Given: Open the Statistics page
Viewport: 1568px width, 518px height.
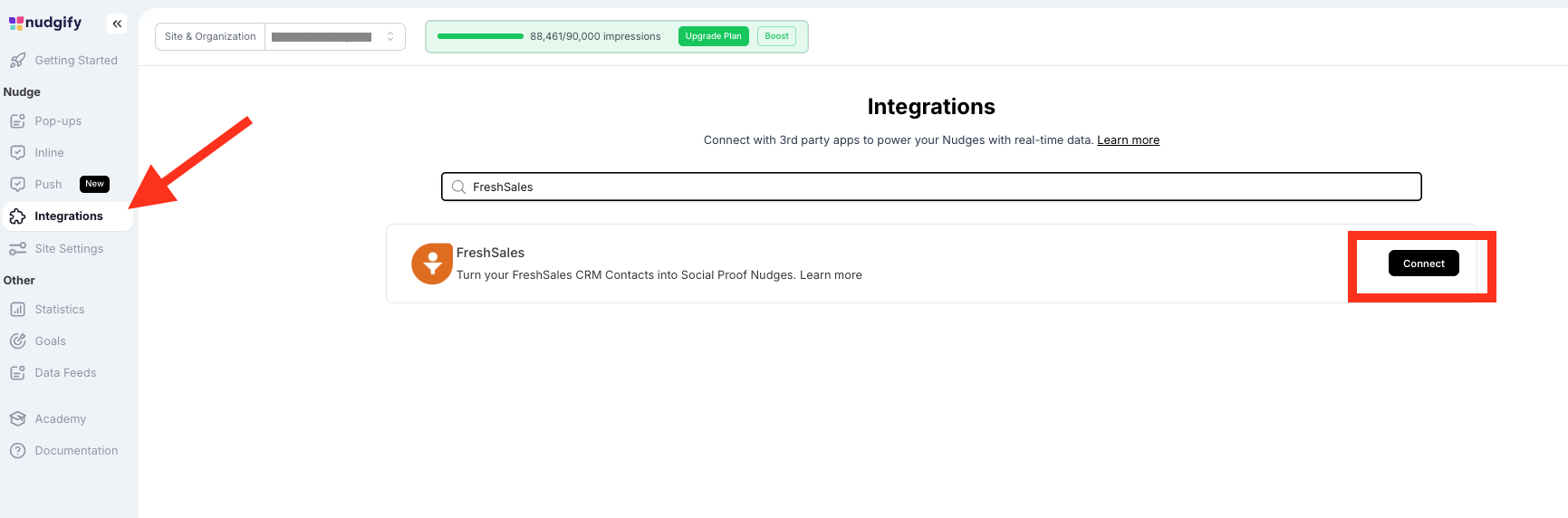Looking at the screenshot, I should (x=67, y=310).
